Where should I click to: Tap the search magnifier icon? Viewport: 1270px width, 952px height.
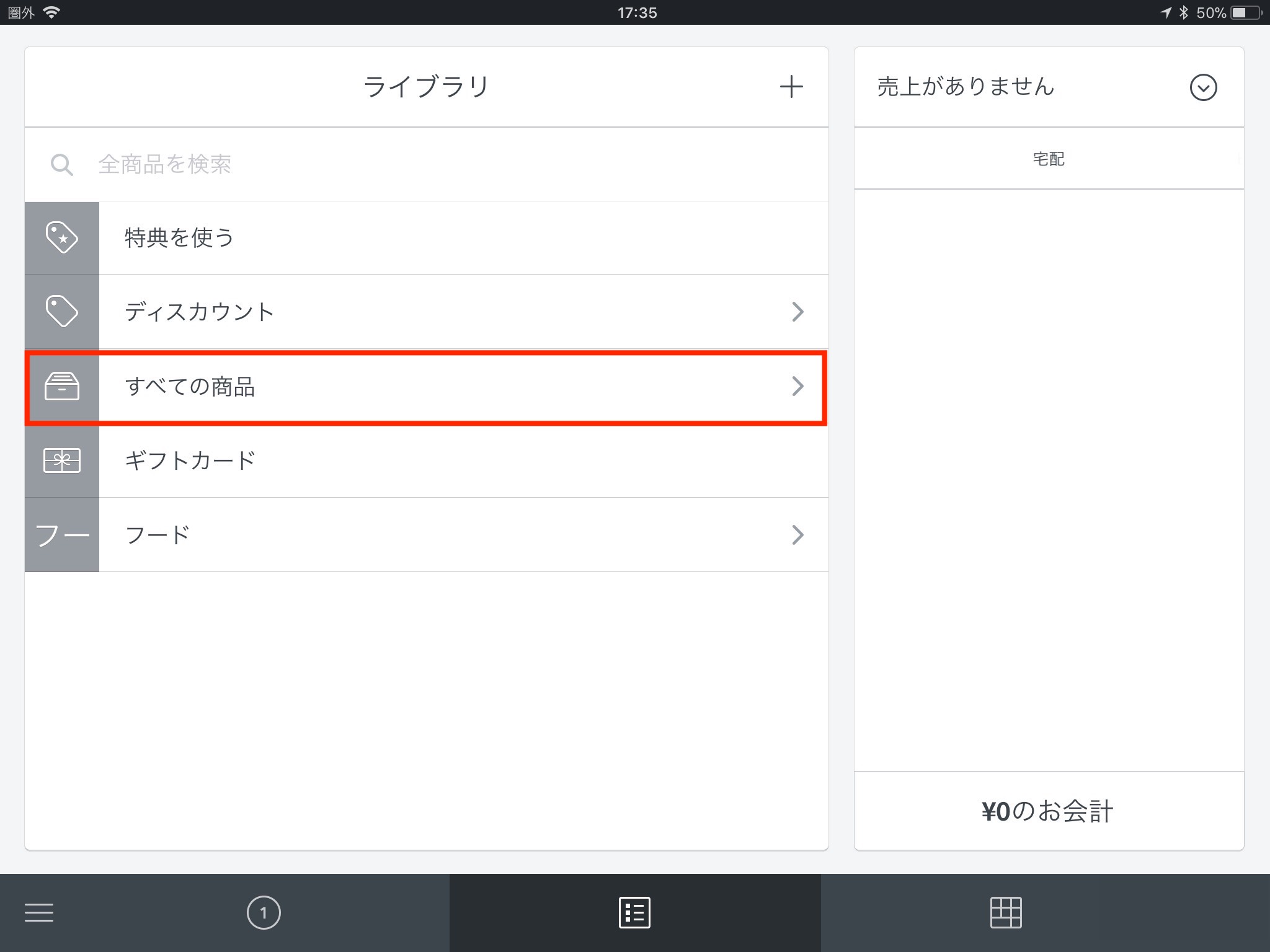(x=61, y=165)
